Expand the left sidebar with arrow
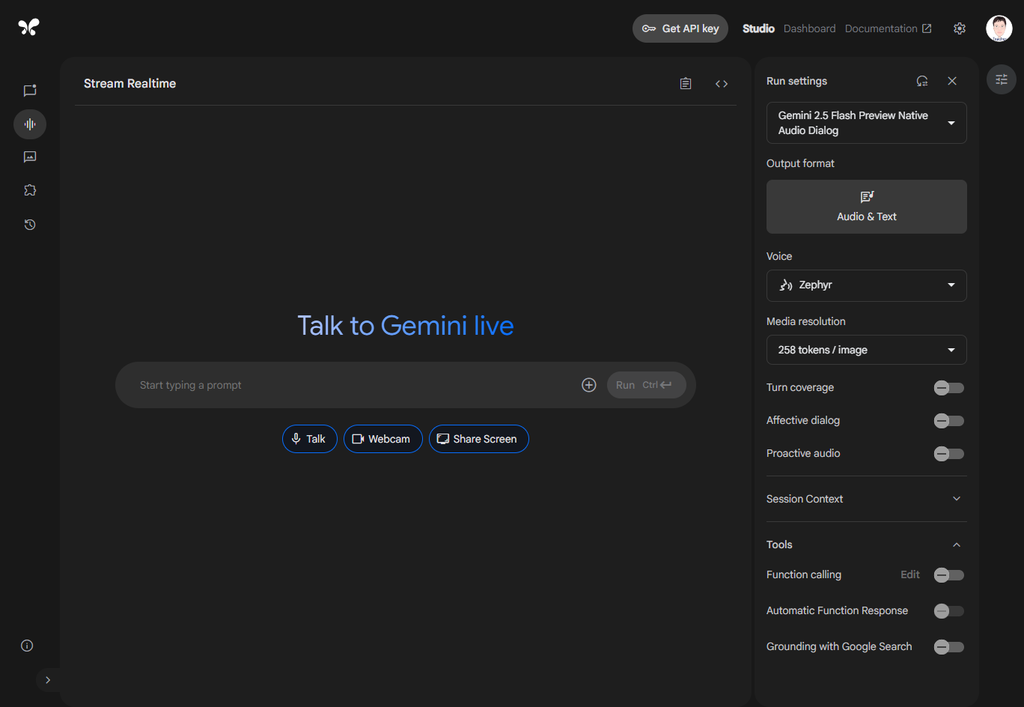This screenshot has height=707, width=1024. point(48,680)
